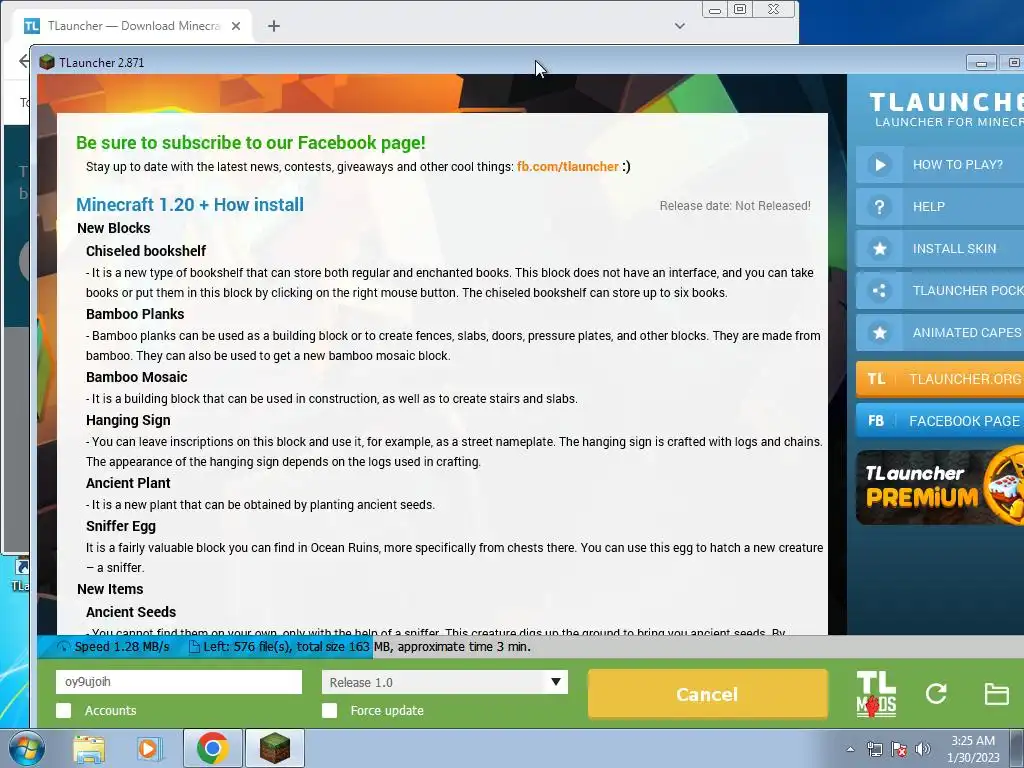
Task: Expand the Chrome tab search chevron
Action: click(680, 26)
